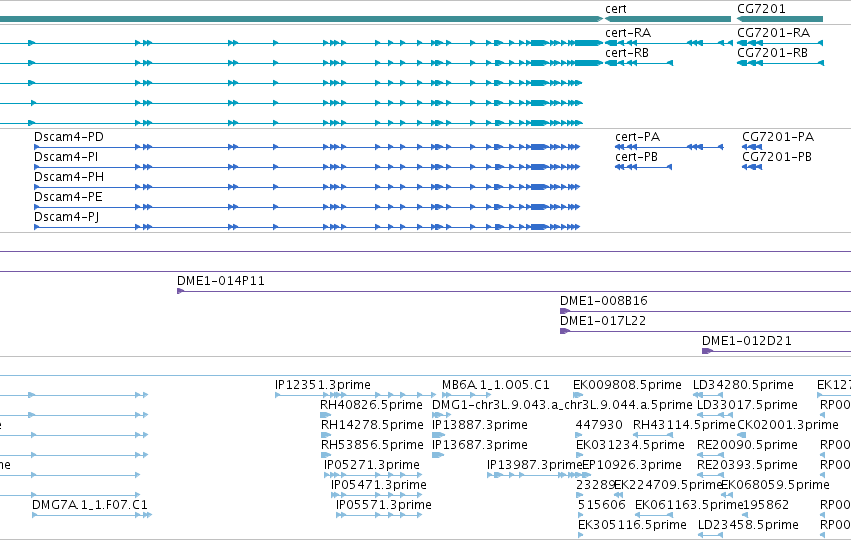This screenshot has height=540, width=851.
Task: Click EP10926.3prime EST label
Action: click(632, 465)
